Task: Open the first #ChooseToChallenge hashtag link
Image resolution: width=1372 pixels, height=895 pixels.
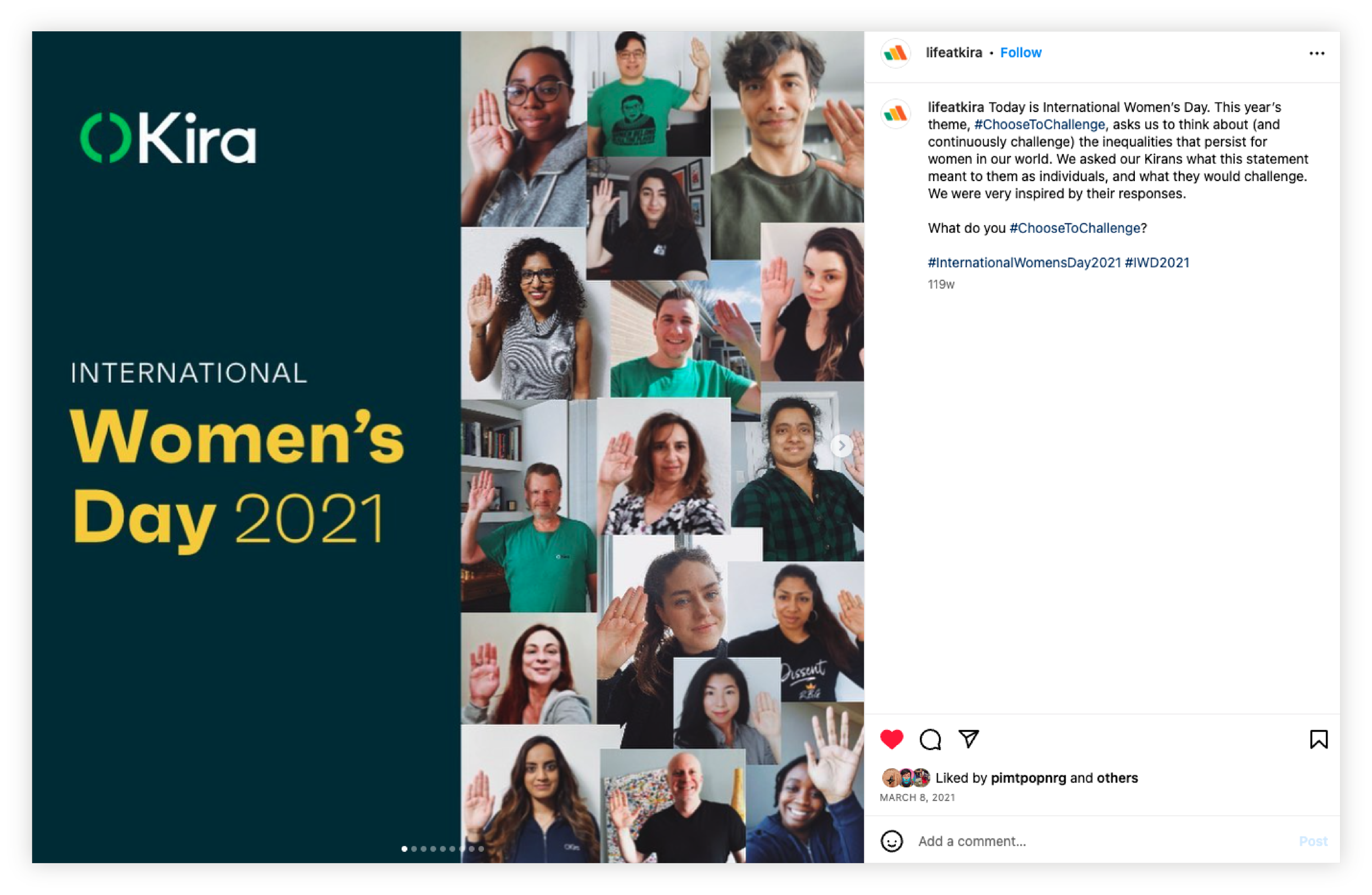Action: pyautogui.click(x=1039, y=125)
